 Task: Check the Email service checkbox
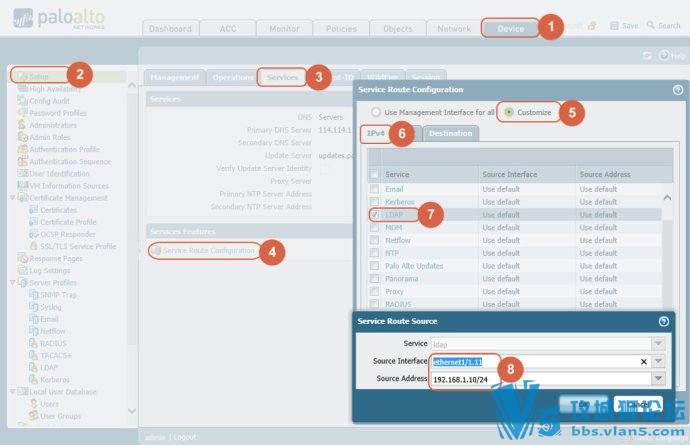click(374, 189)
